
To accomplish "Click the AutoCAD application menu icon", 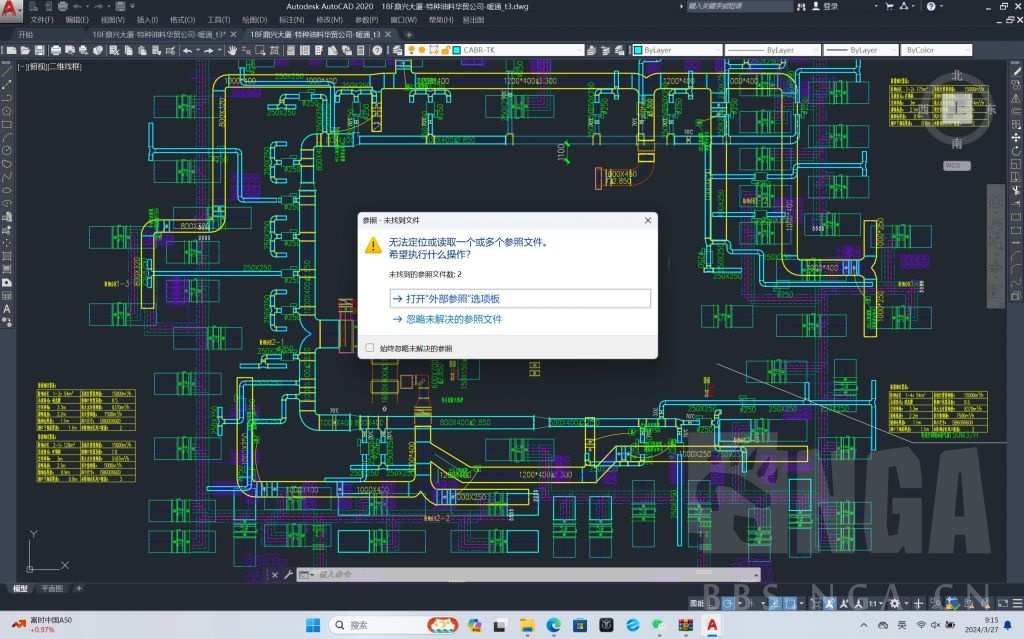I will [11, 8].
